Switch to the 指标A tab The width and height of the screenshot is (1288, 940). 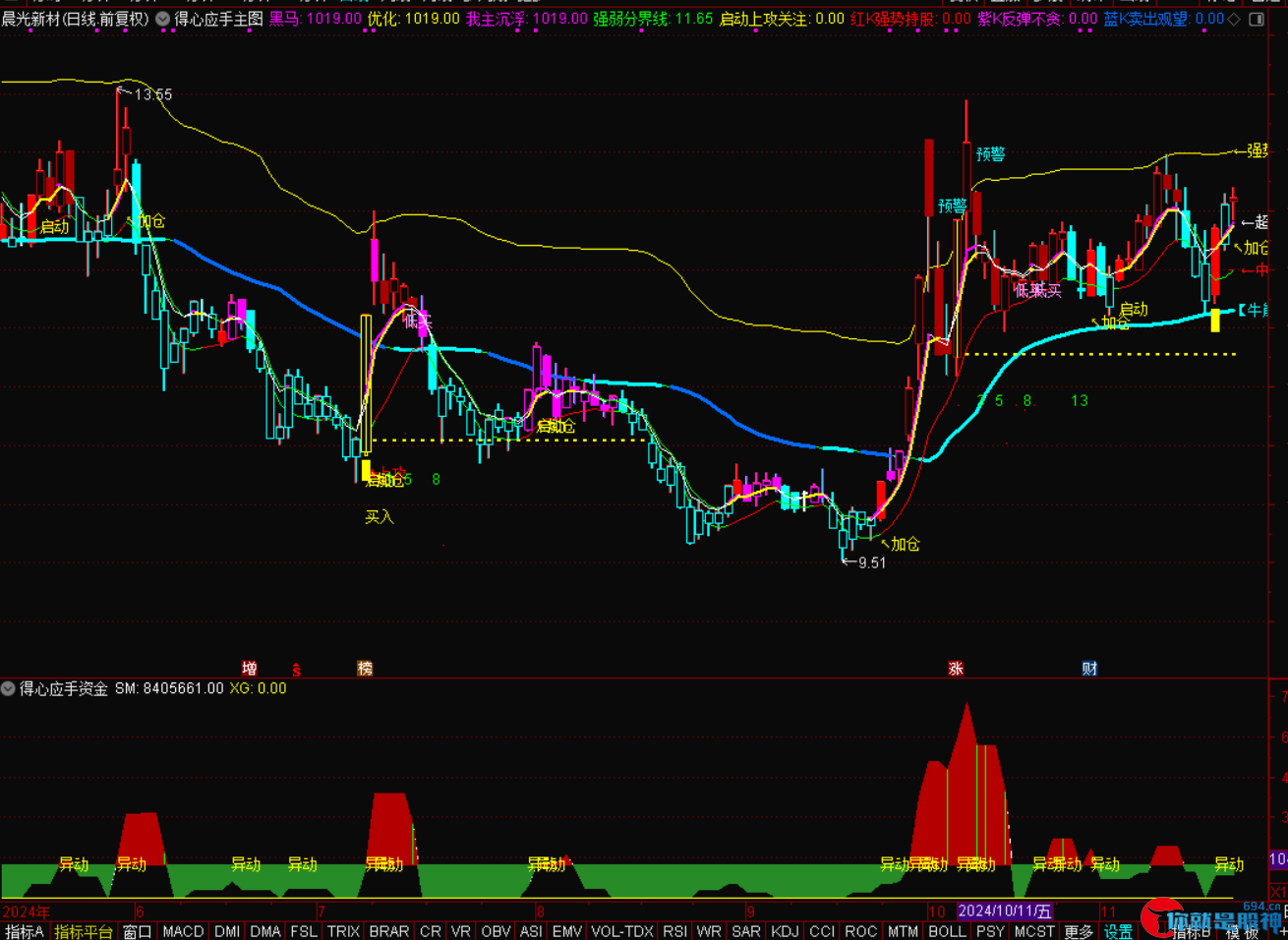[x=25, y=931]
